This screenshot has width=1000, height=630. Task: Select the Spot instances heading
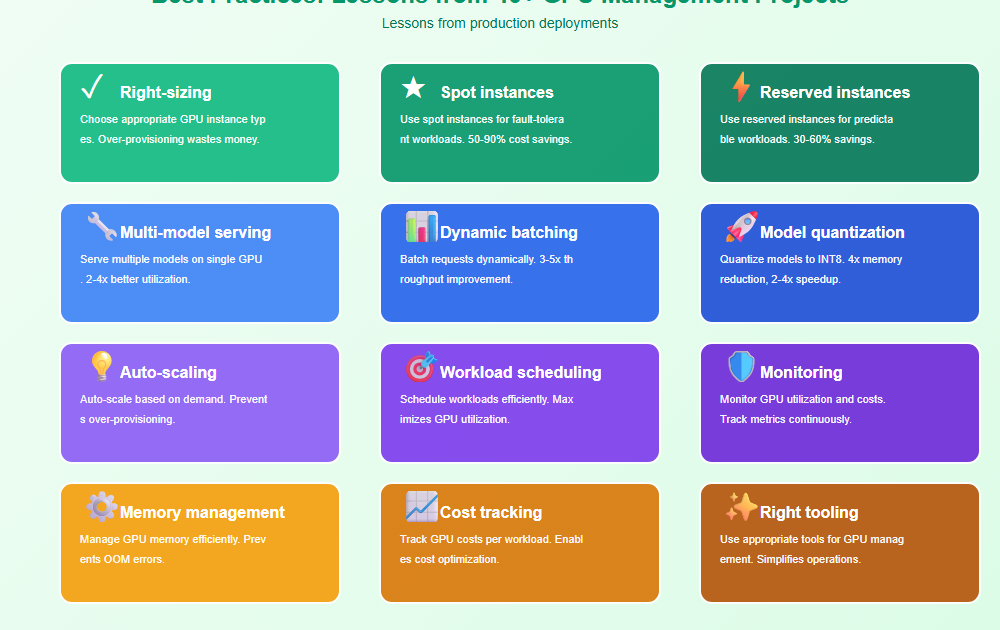497,92
